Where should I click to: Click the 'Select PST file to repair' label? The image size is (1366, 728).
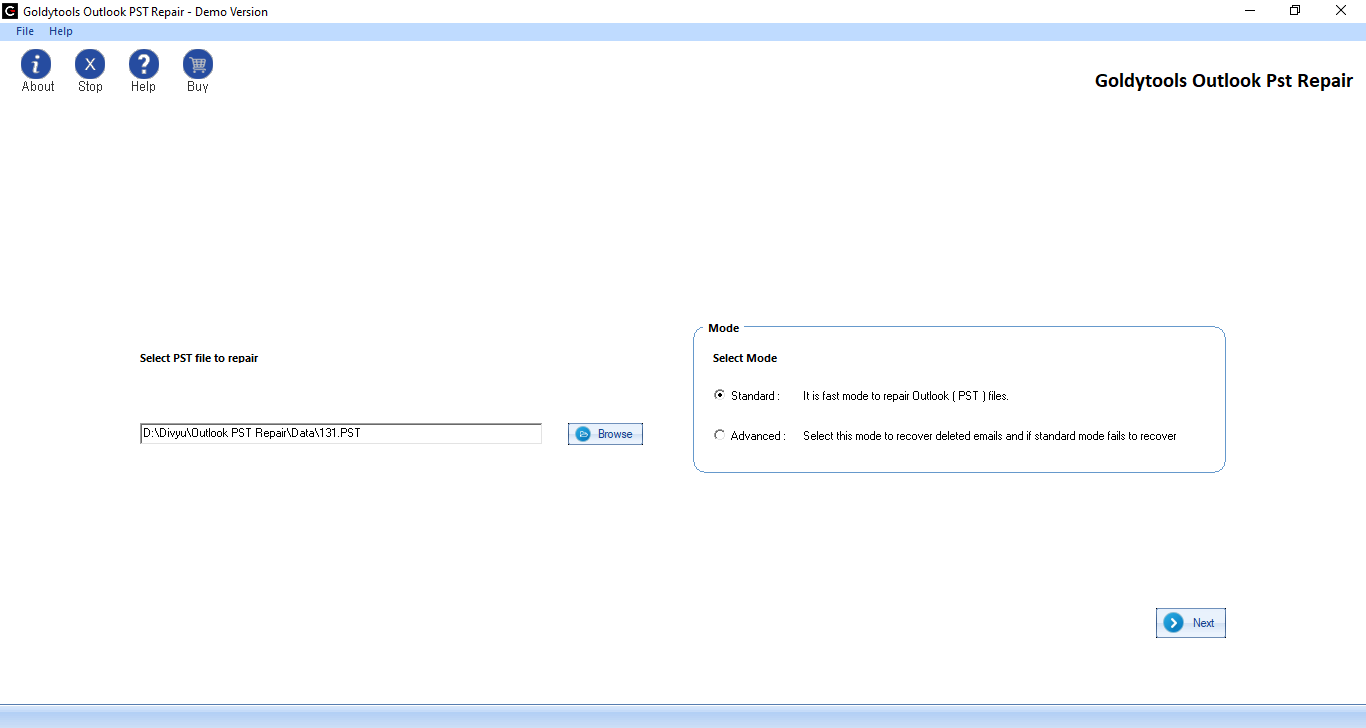point(199,358)
